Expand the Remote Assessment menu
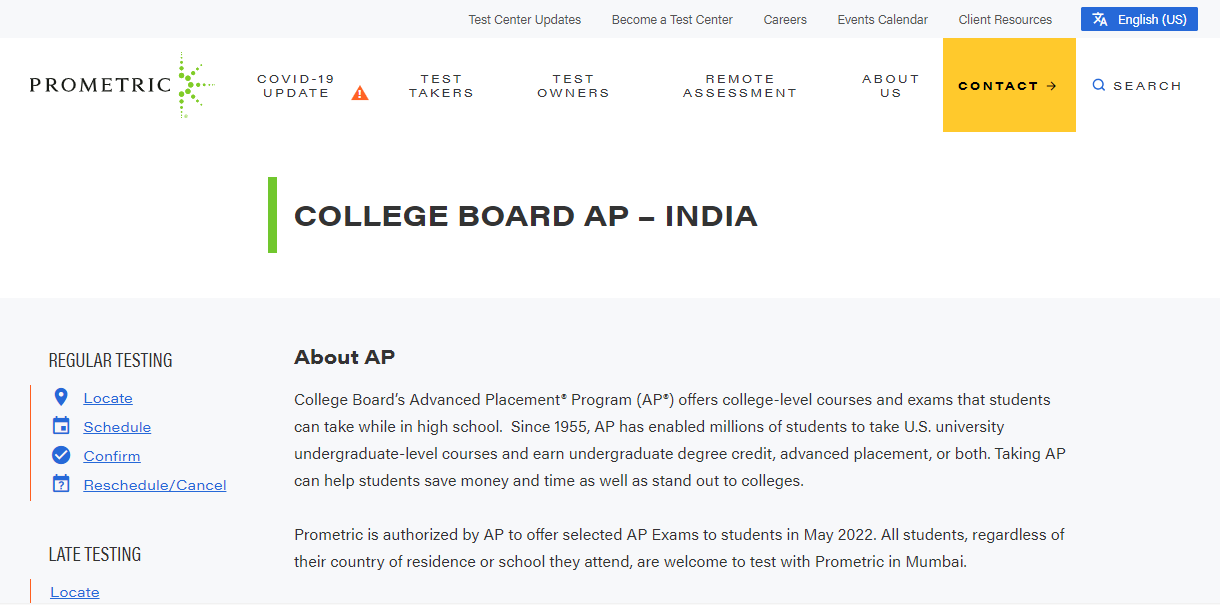Viewport: 1220px width, 605px height. coord(740,86)
